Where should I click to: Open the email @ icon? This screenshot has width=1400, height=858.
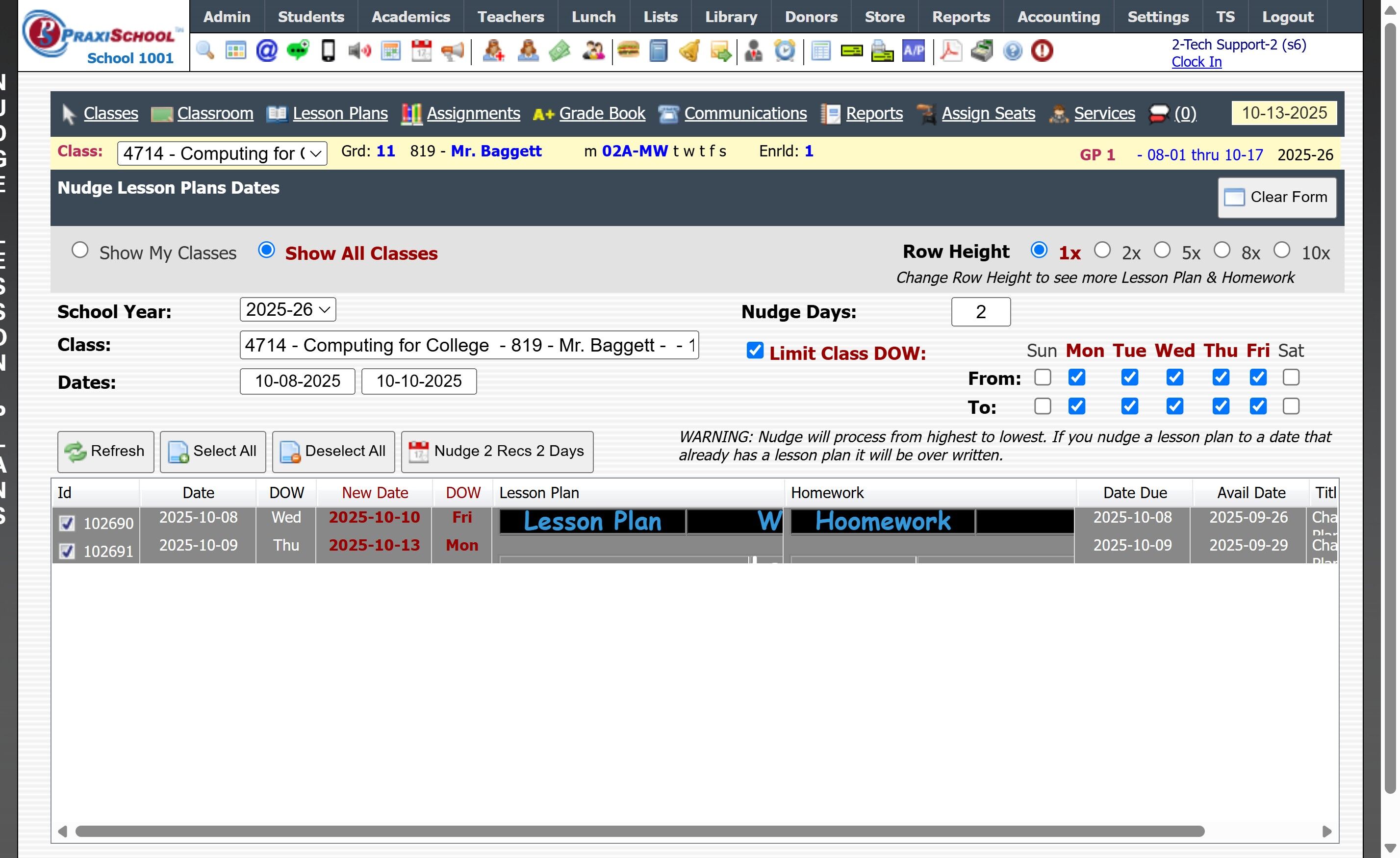[266, 51]
